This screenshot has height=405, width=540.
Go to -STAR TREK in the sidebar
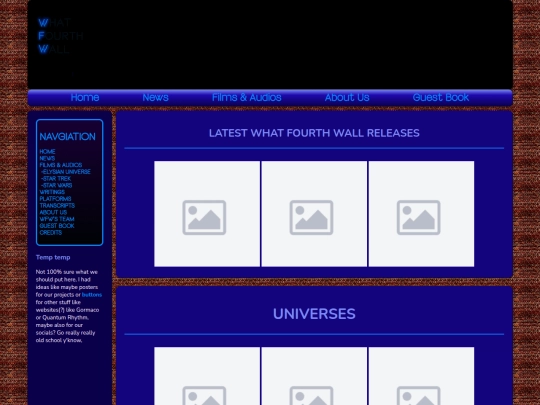pos(56,178)
